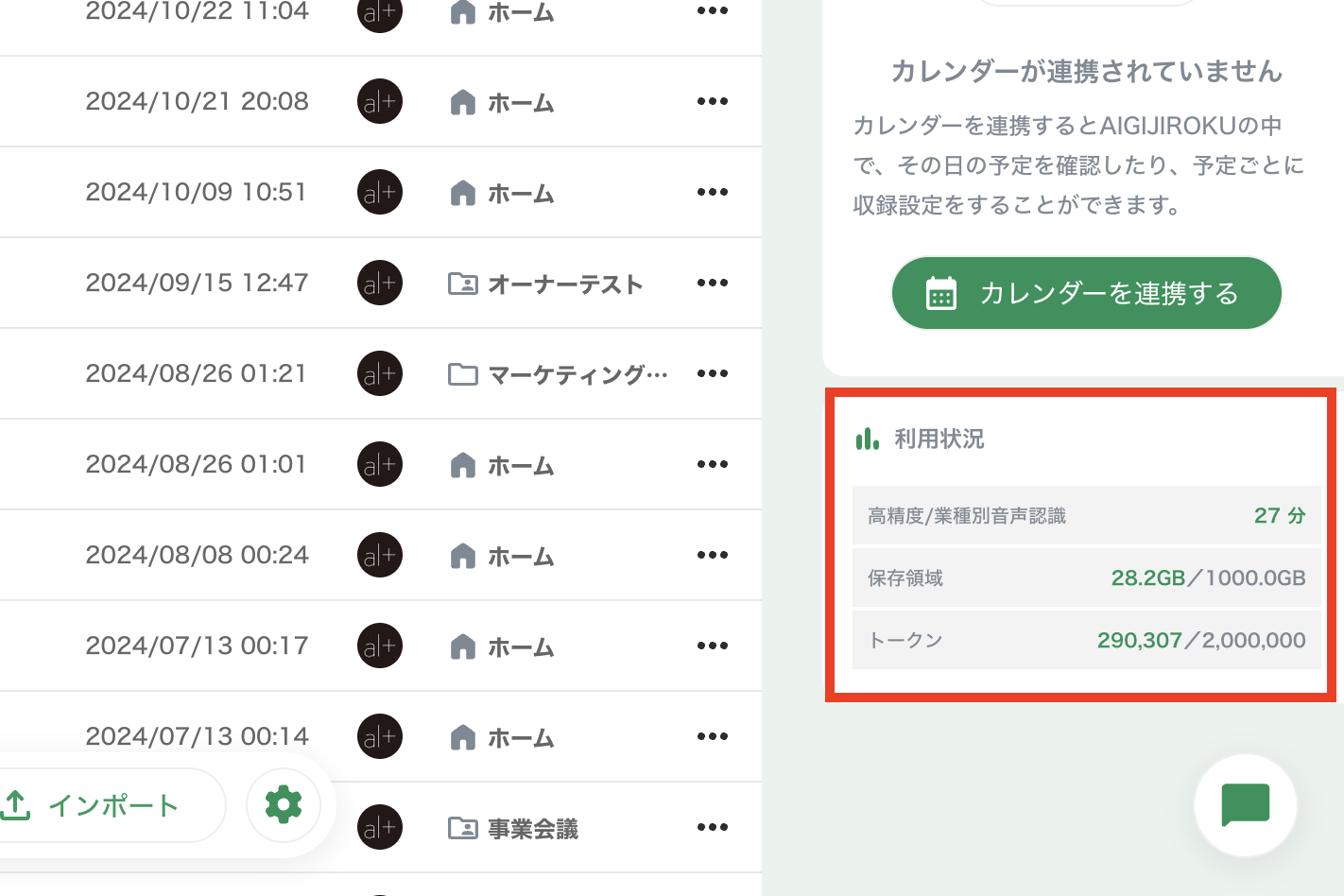Open more options for 事業会議 row
Image resolution: width=1344 pixels, height=896 pixels.
[713, 827]
